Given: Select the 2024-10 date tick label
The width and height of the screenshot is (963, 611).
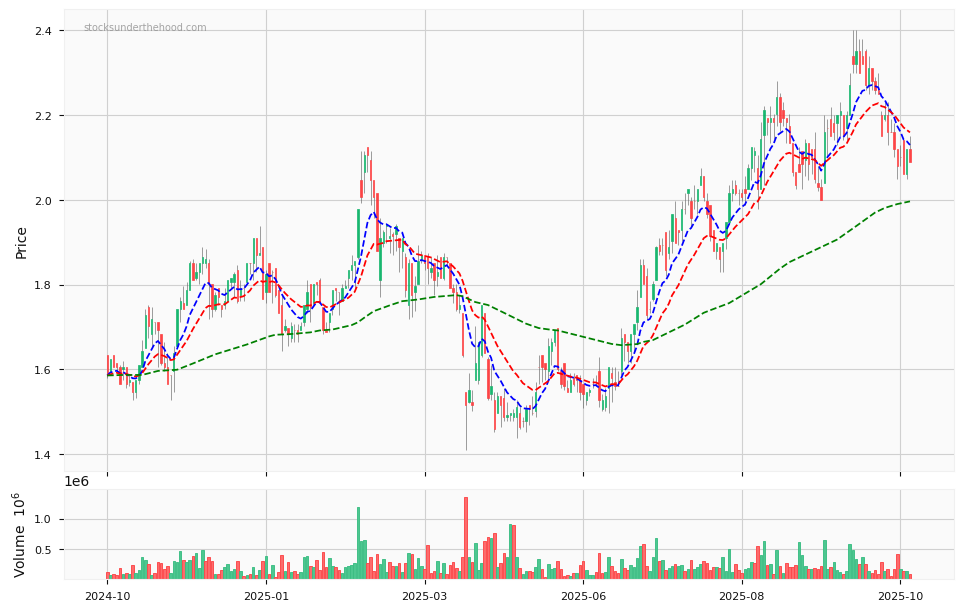Looking at the screenshot, I should [x=107, y=596].
